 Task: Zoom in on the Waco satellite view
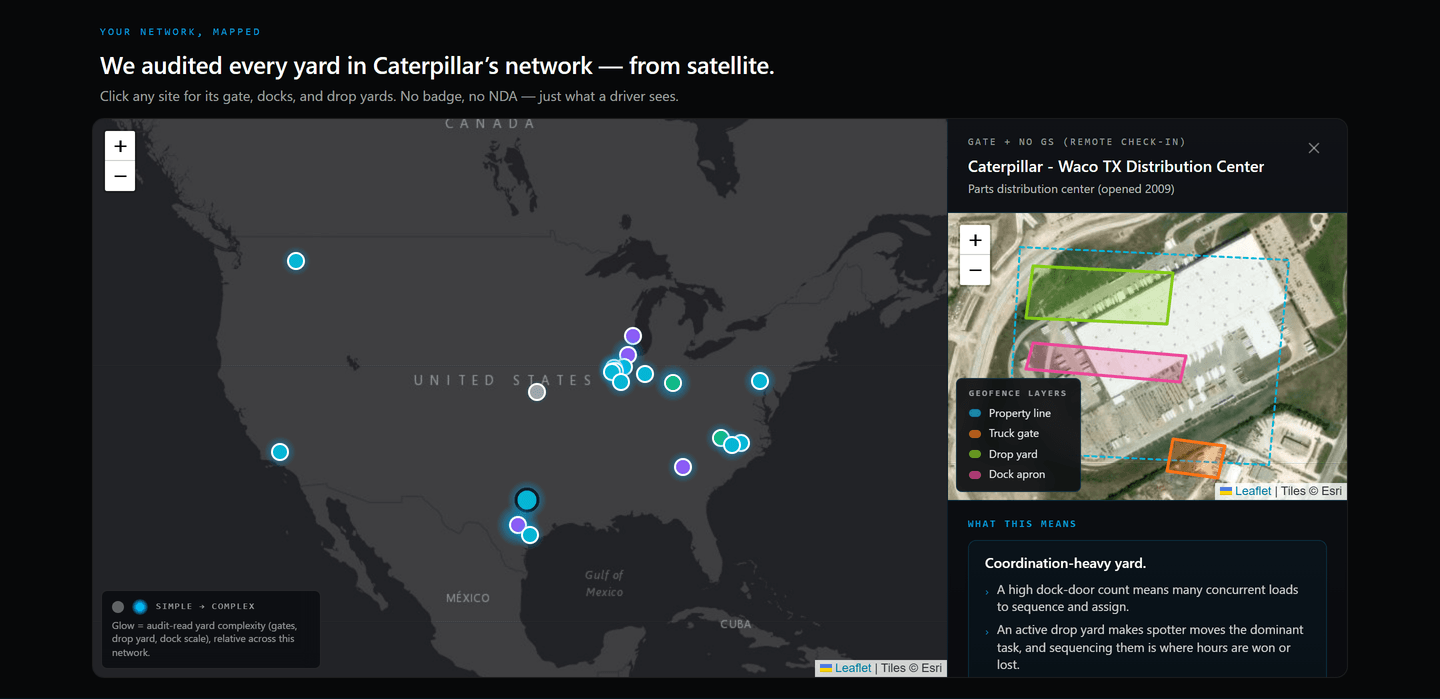(975, 240)
